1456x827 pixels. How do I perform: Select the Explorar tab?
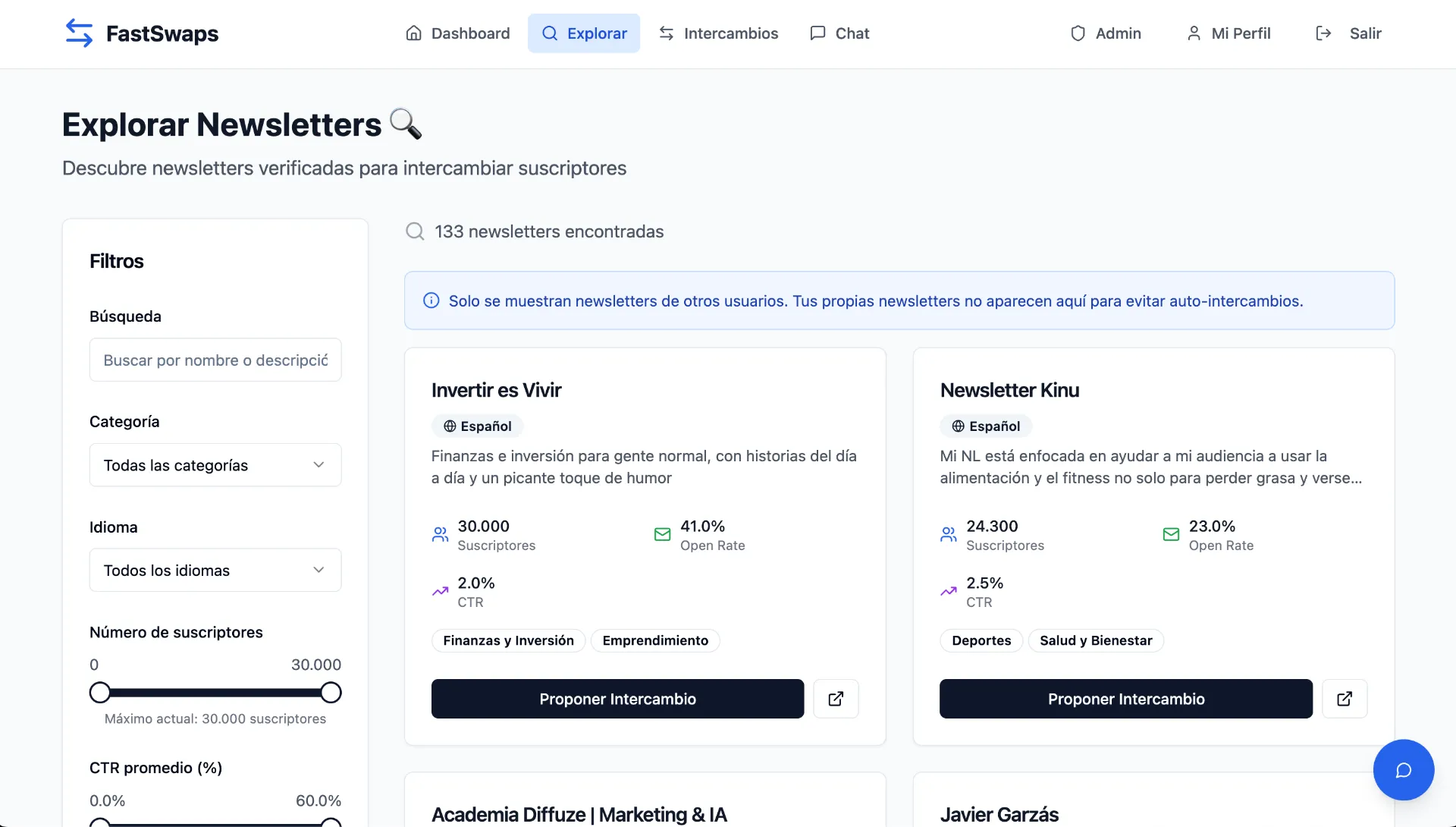pos(584,33)
